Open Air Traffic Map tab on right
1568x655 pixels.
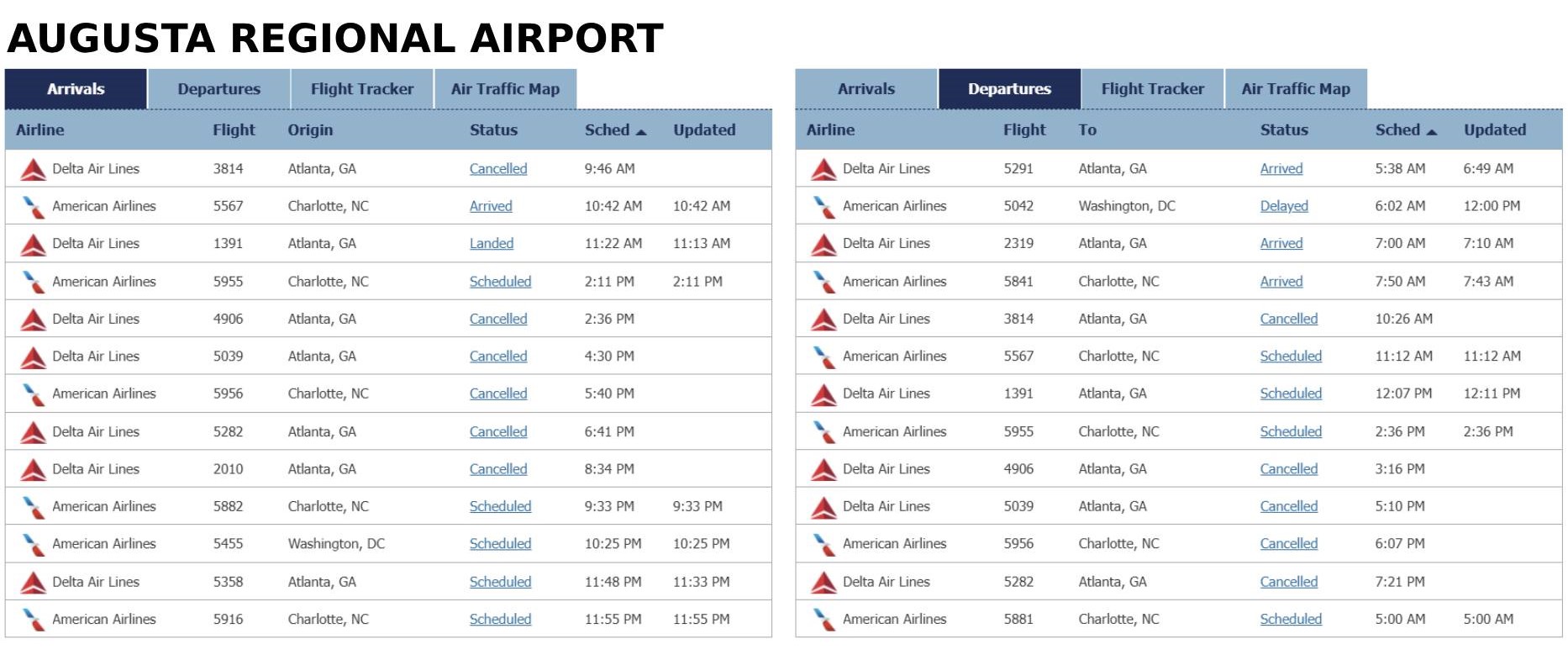(x=1296, y=89)
